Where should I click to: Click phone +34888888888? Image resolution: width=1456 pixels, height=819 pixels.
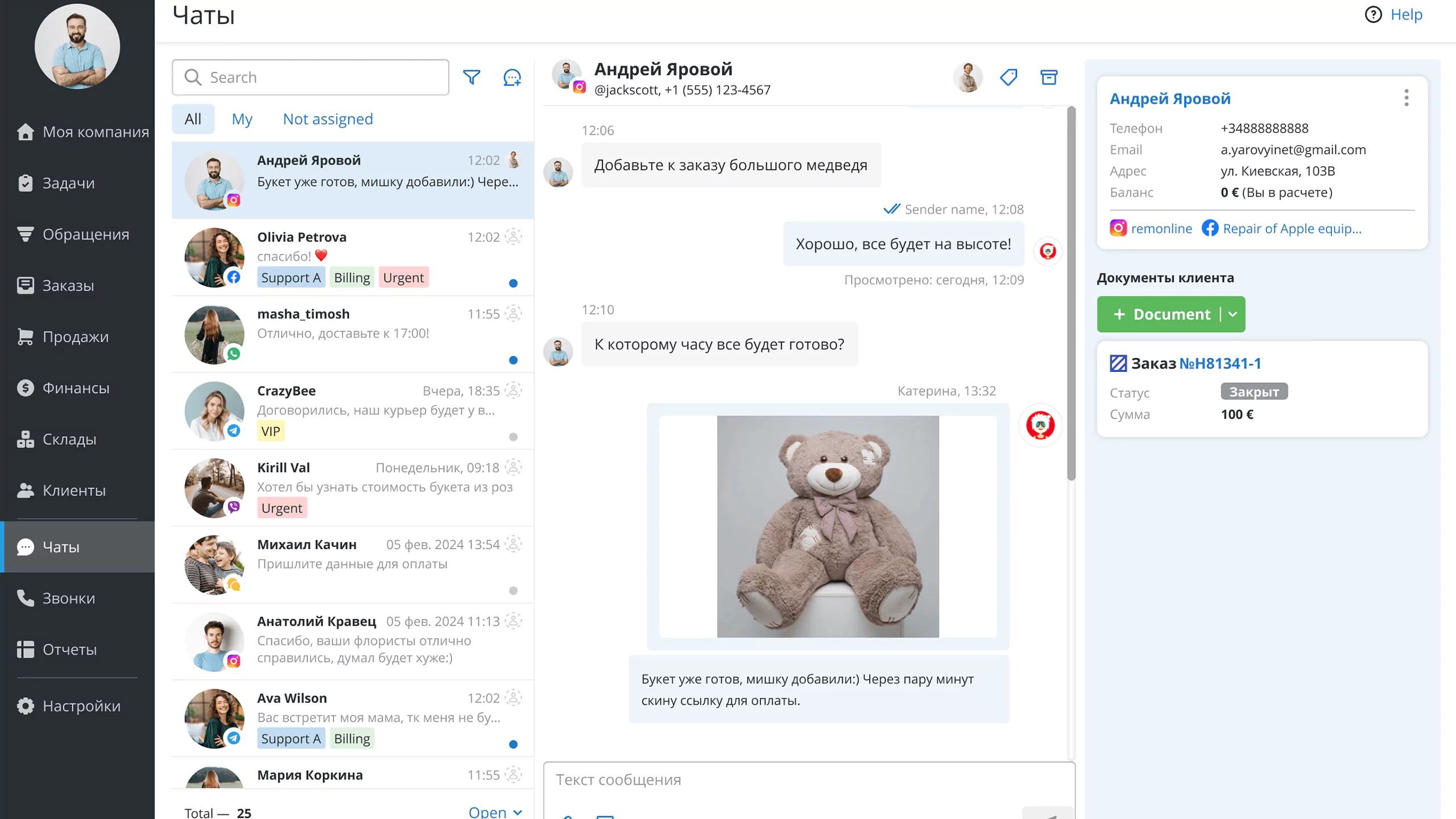click(1264, 128)
